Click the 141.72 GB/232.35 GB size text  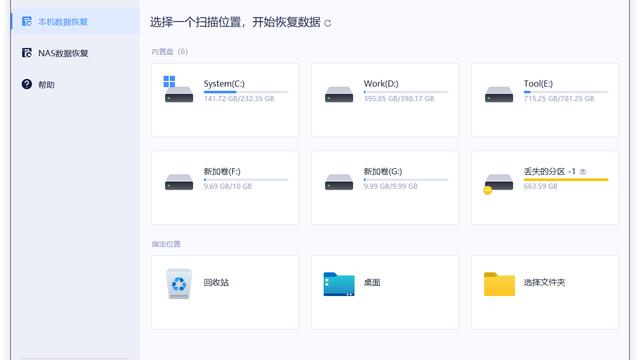(239, 99)
